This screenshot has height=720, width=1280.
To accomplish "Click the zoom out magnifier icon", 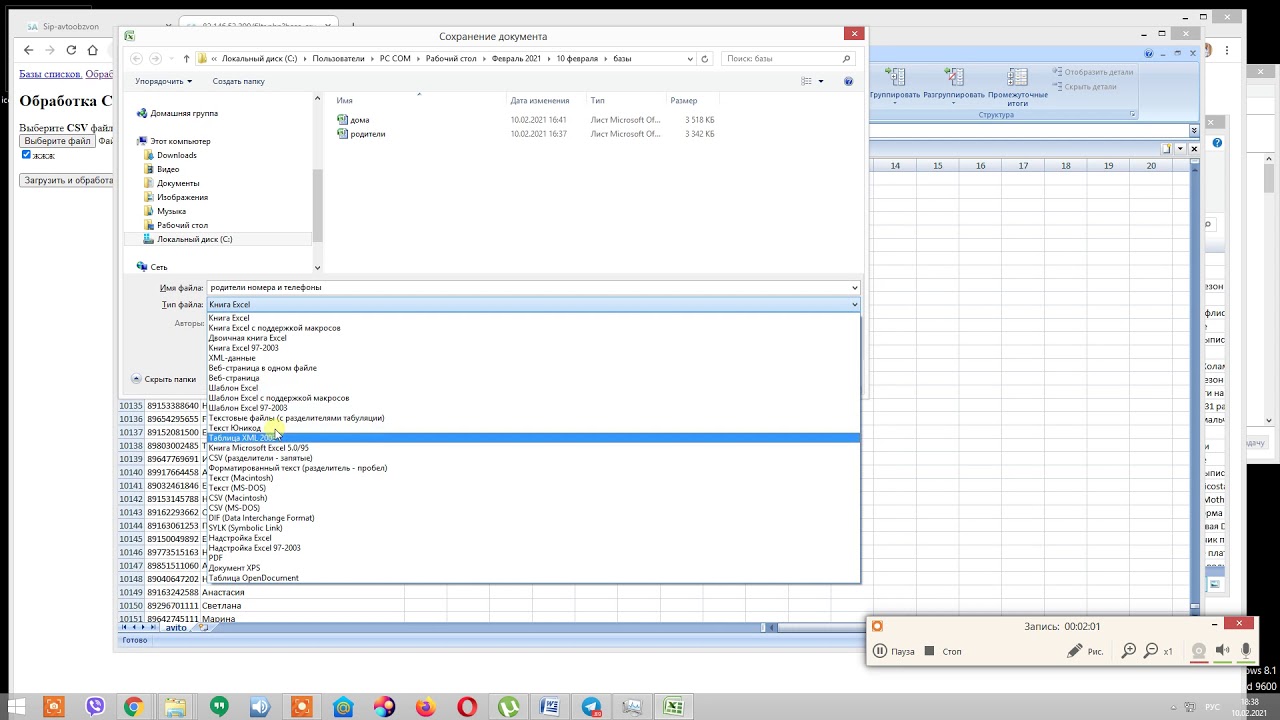I will coord(1152,651).
